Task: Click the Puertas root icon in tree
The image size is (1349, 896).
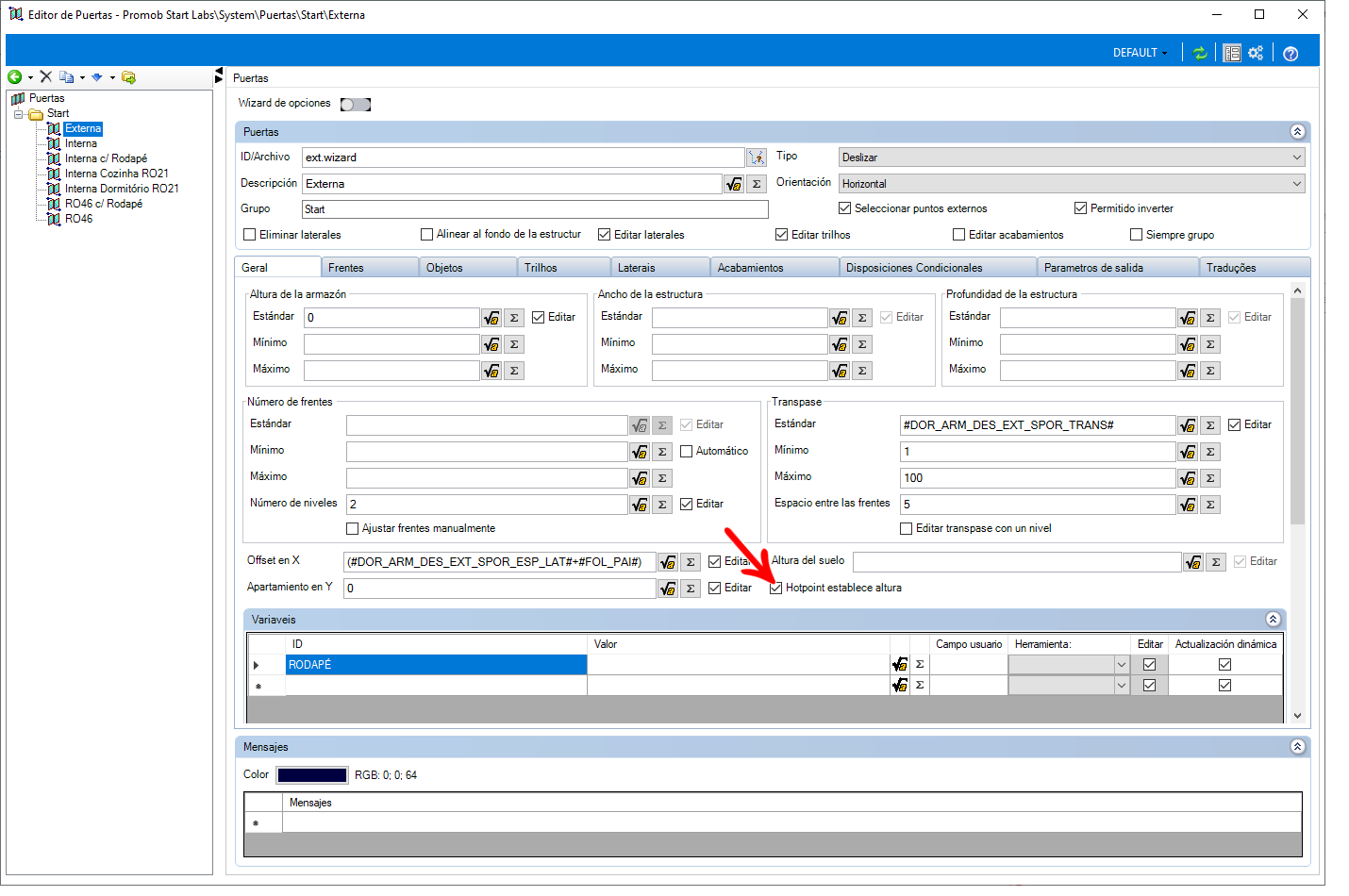Action: [18, 98]
